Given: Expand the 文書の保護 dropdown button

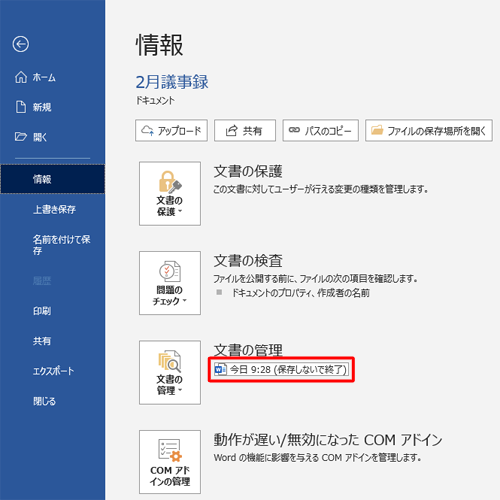Looking at the screenshot, I should [170, 194].
